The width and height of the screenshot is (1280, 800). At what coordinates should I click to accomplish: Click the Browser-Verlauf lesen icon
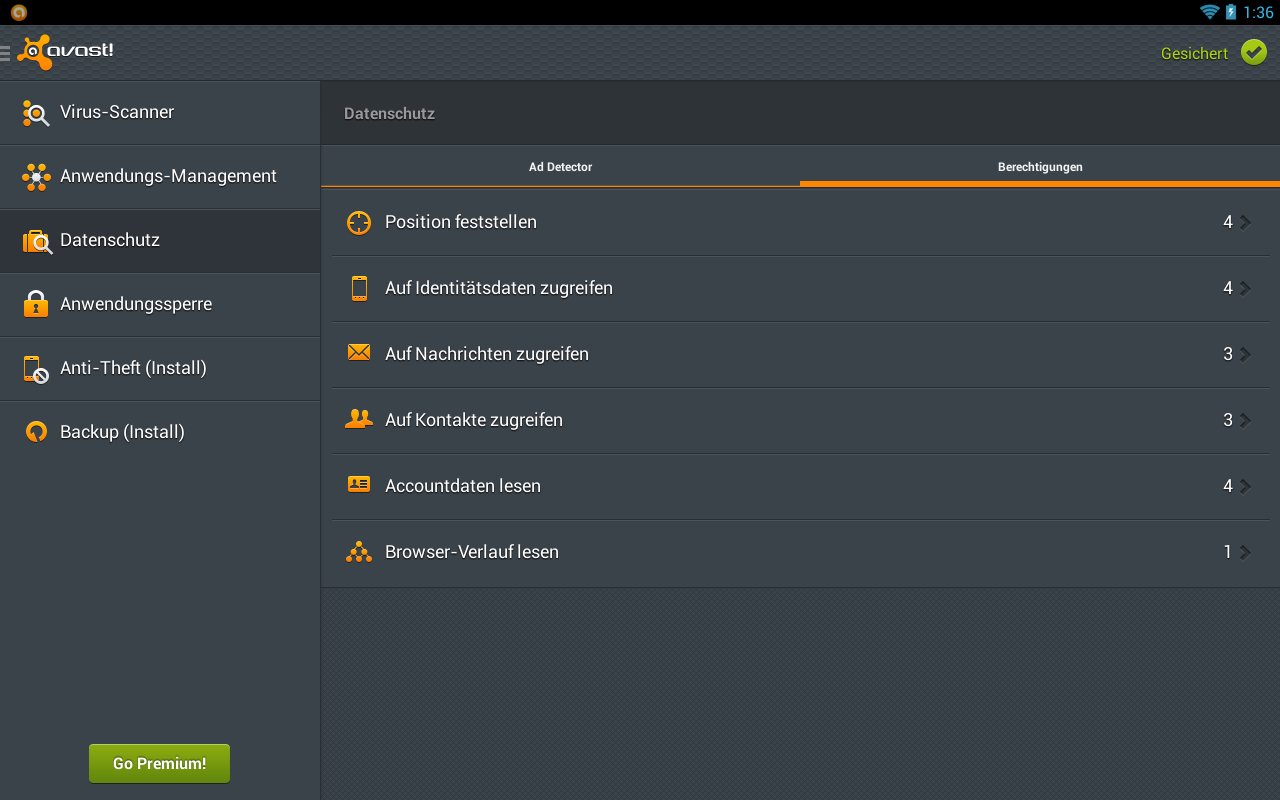pos(358,552)
